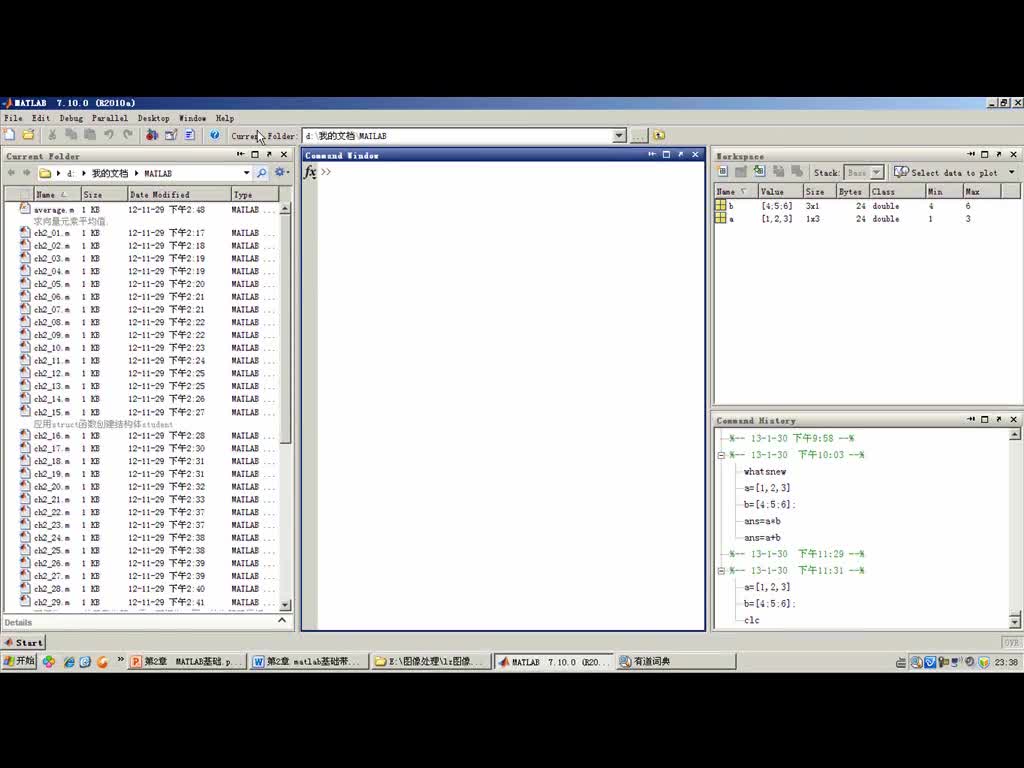Viewport: 1024px width, 768px height.
Task: Open Current Folder path dropdown in toolbar
Action: coord(619,136)
